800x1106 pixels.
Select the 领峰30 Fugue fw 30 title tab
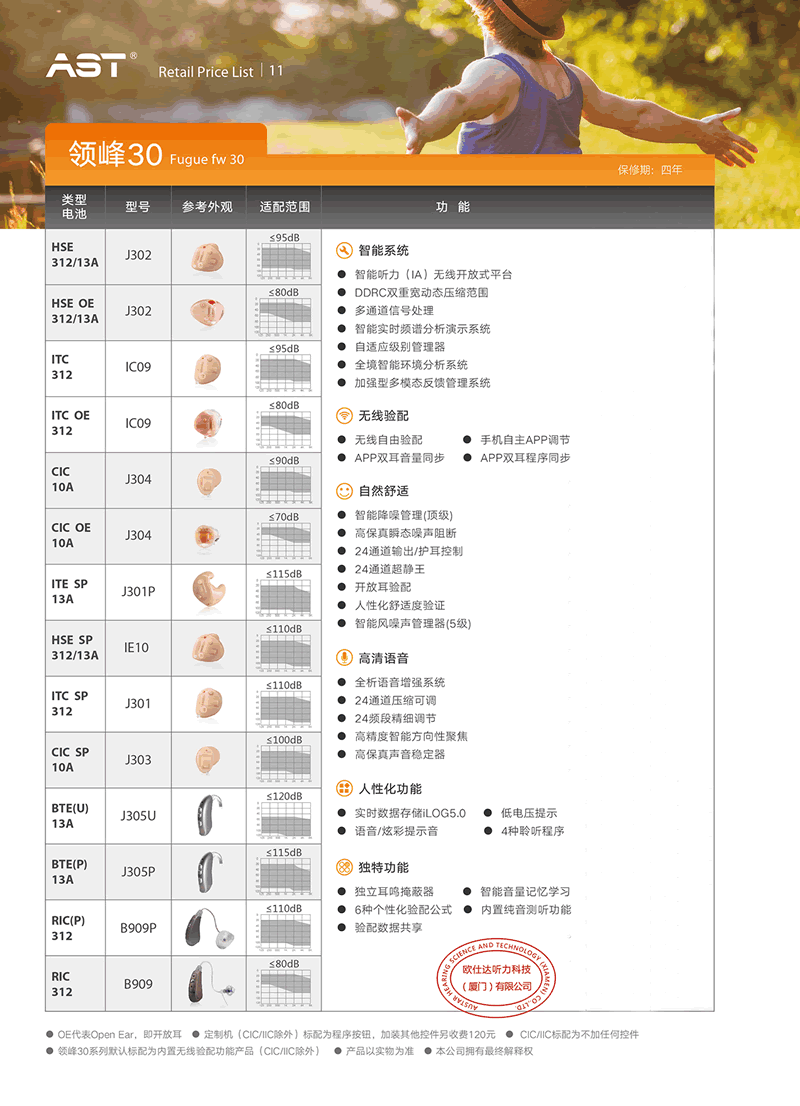(x=156, y=154)
